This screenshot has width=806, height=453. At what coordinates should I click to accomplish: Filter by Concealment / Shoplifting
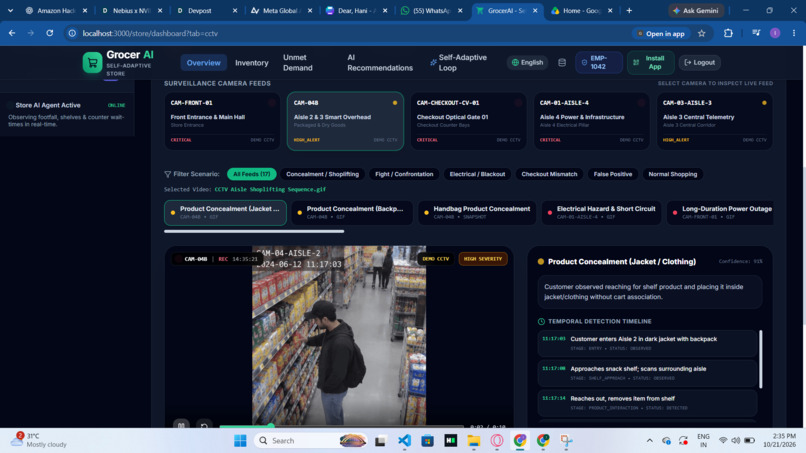322,174
